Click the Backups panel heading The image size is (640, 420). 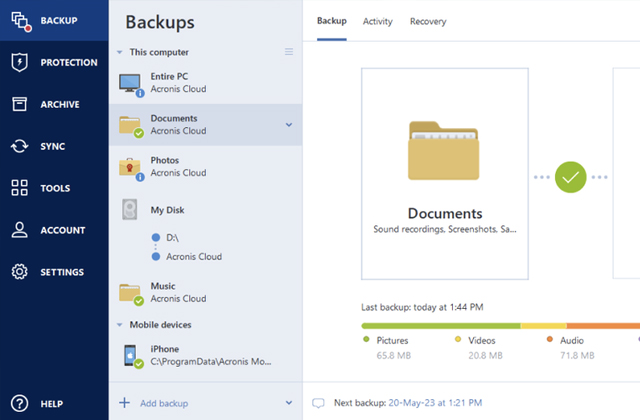160,22
